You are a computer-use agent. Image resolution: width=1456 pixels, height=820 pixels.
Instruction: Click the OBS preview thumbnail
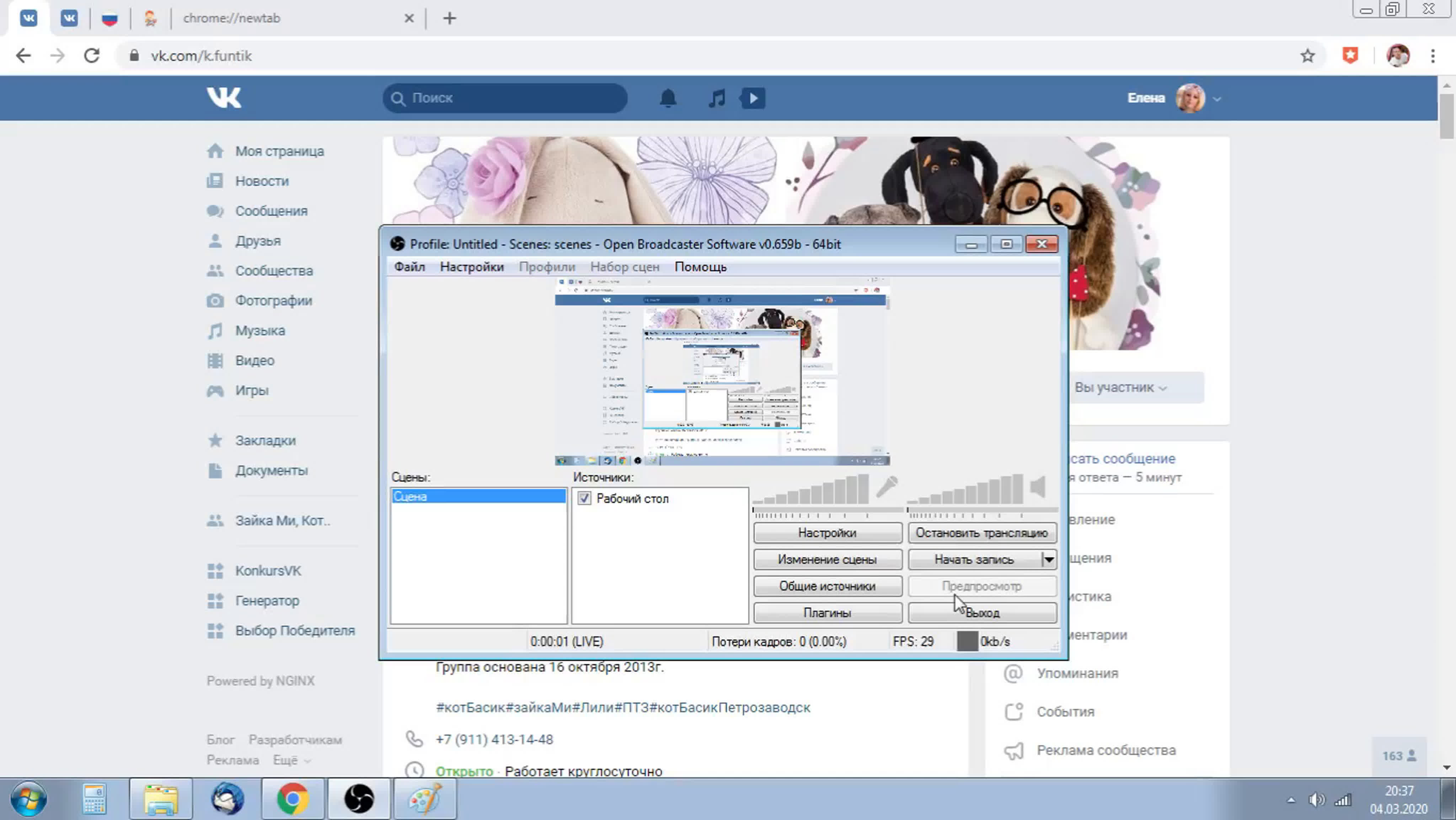722,372
